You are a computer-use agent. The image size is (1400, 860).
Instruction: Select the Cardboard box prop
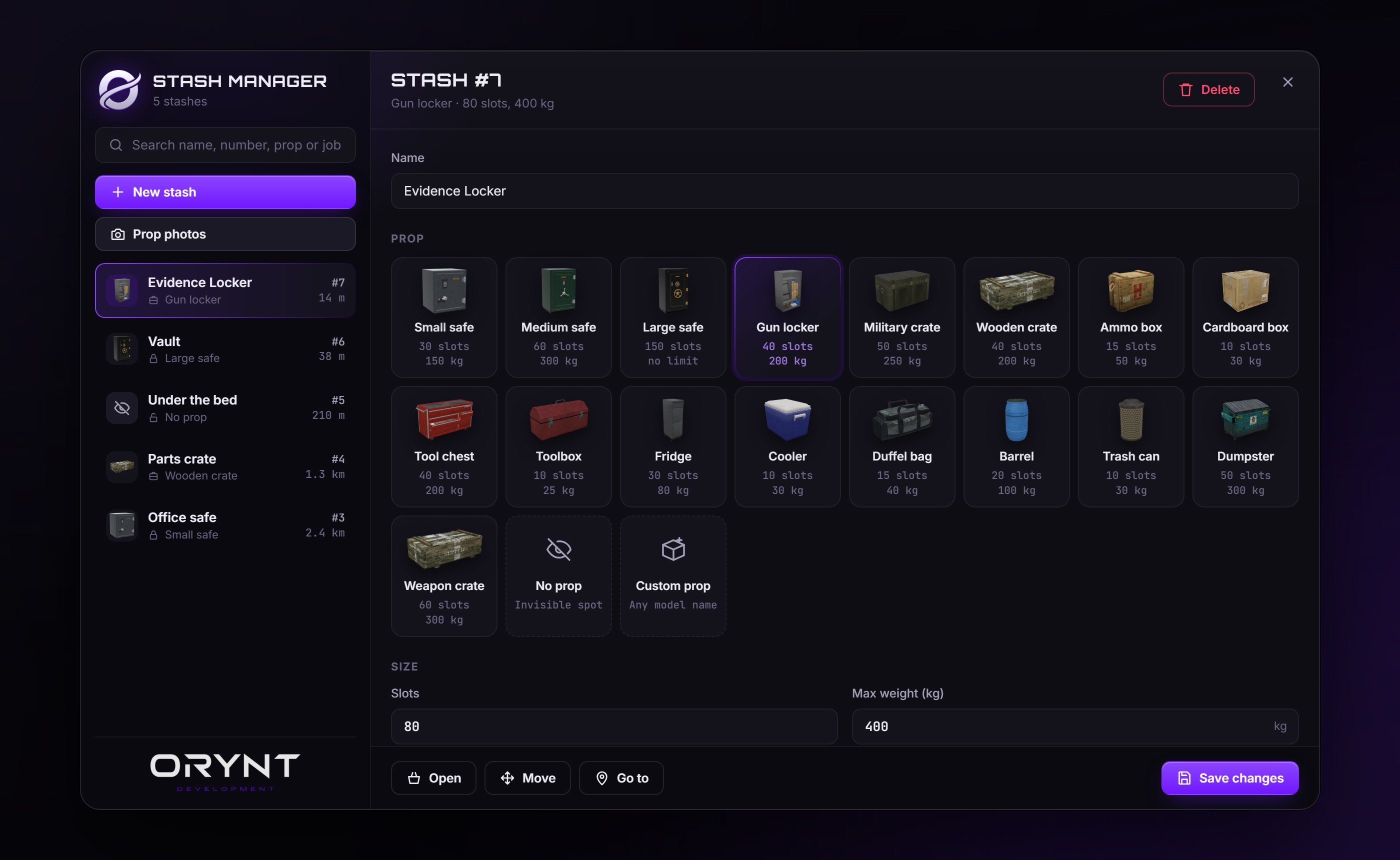coord(1245,317)
